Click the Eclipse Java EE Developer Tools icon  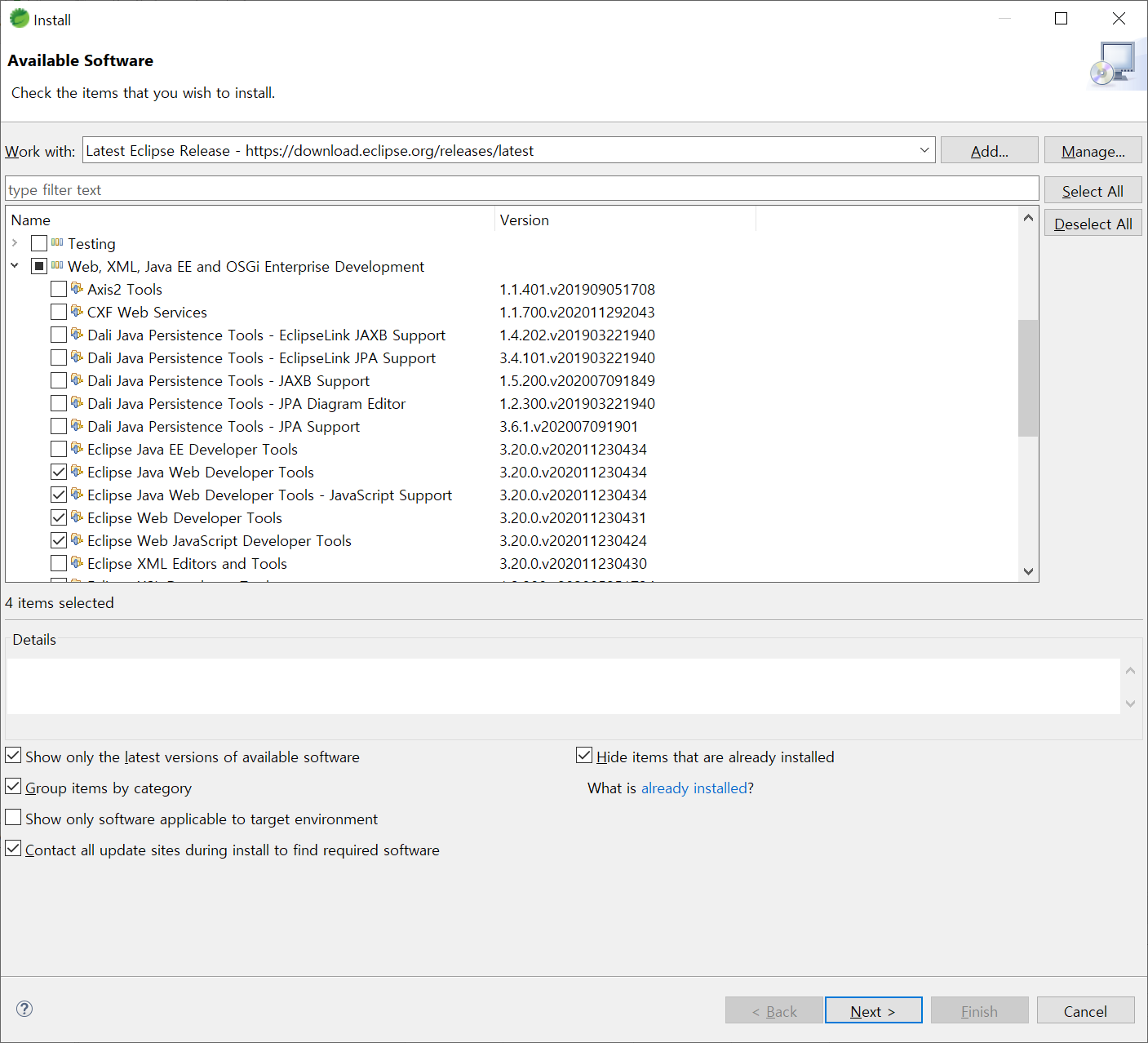pyautogui.click(x=78, y=449)
